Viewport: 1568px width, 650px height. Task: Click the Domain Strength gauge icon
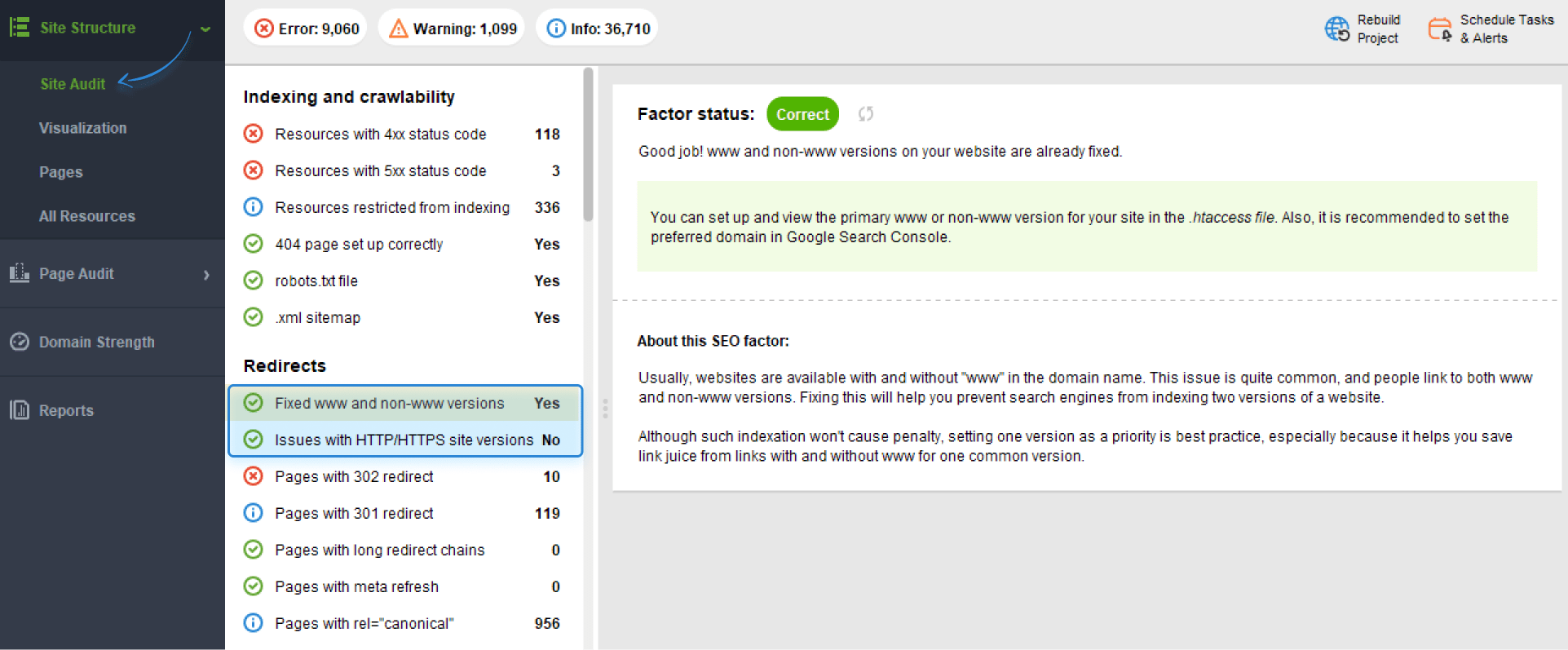[x=20, y=342]
